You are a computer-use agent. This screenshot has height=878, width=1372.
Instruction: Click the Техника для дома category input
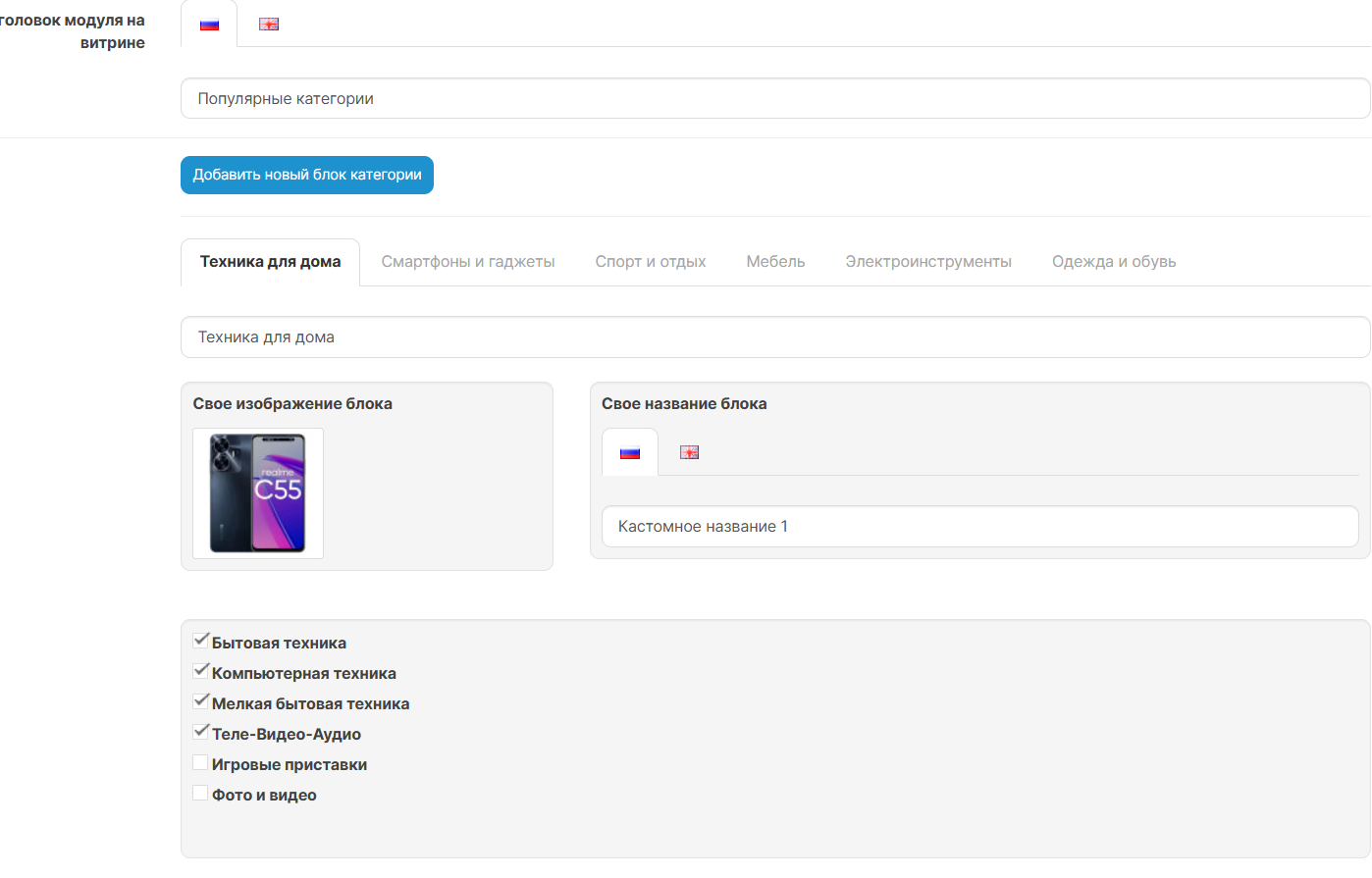[x=775, y=337]
